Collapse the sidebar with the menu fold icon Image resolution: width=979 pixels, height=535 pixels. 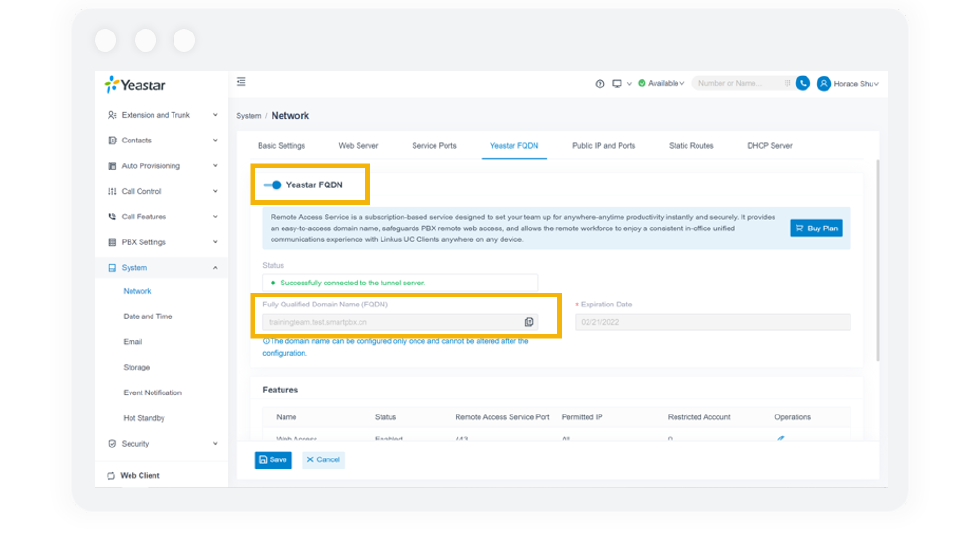coord(241,83)
